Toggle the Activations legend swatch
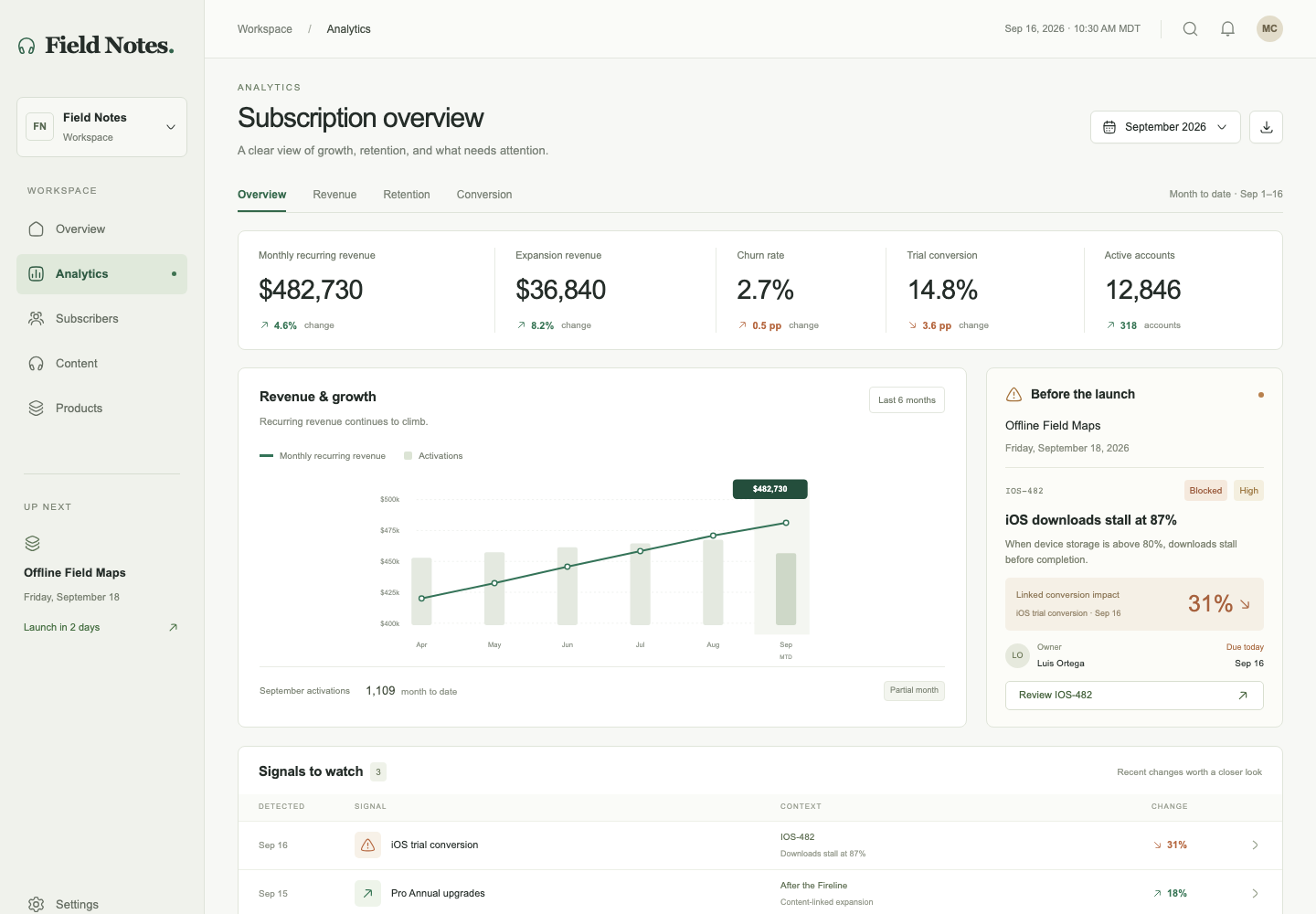This screenshot has width=1316, height=914. click(x=409, y=455)
